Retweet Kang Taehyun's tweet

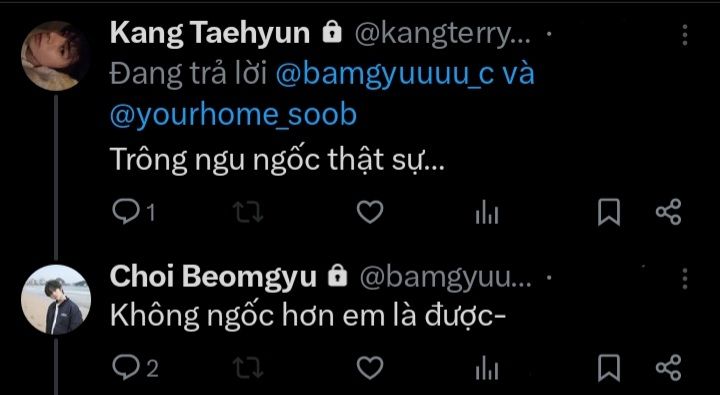point(248,212)
